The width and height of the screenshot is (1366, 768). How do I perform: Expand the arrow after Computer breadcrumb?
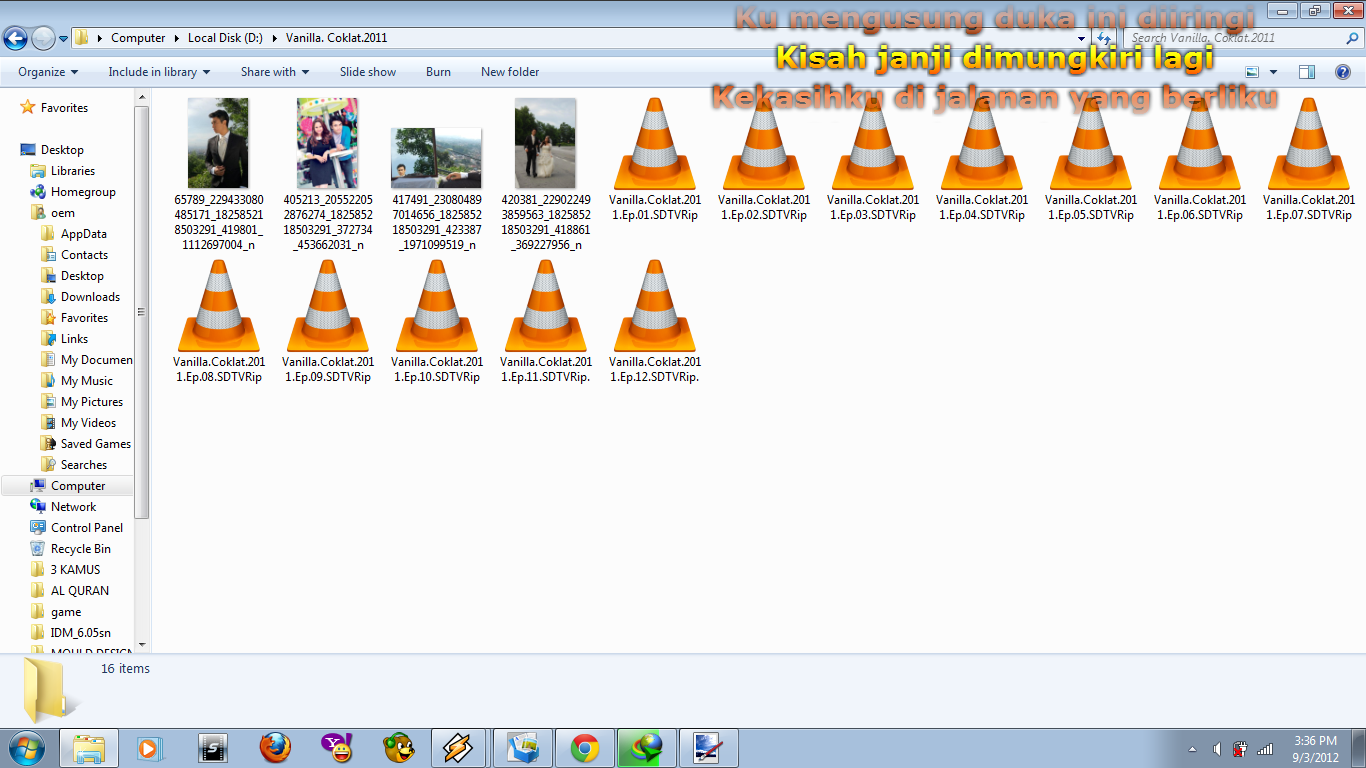[177, 38]
